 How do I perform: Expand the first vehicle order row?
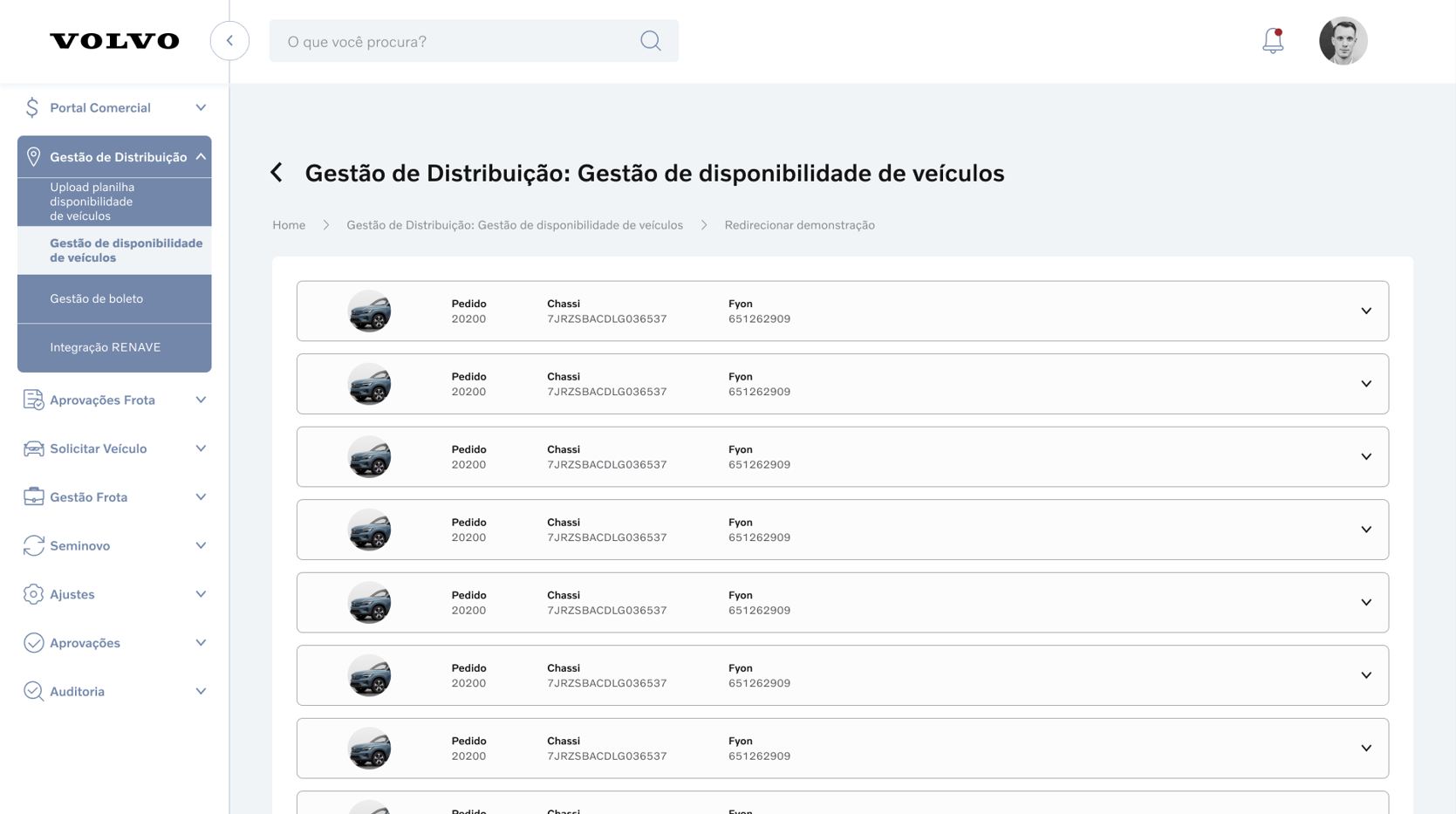tap(1365, 311)
